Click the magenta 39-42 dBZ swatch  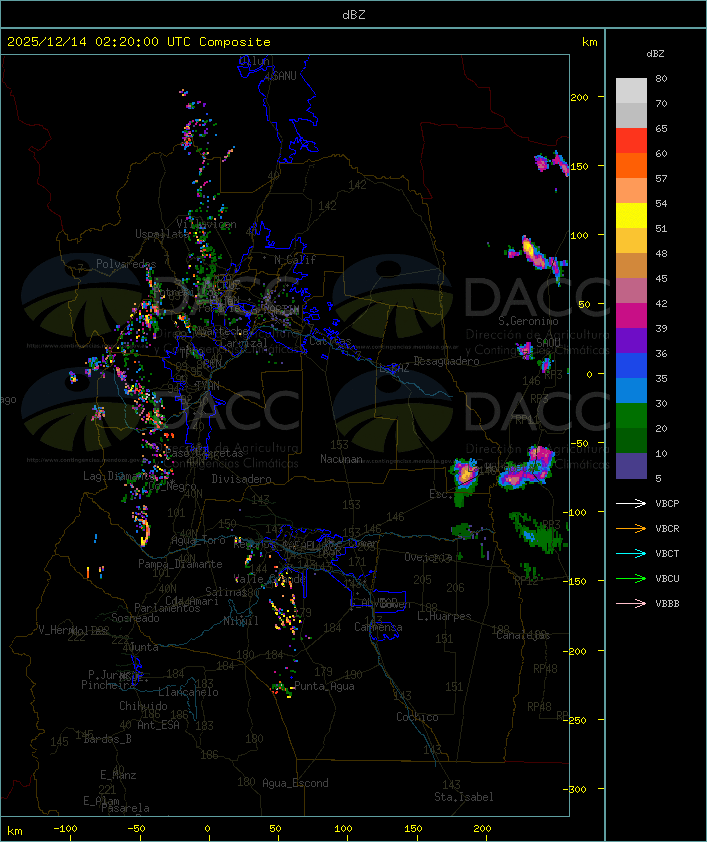click(x=631, y=316)
